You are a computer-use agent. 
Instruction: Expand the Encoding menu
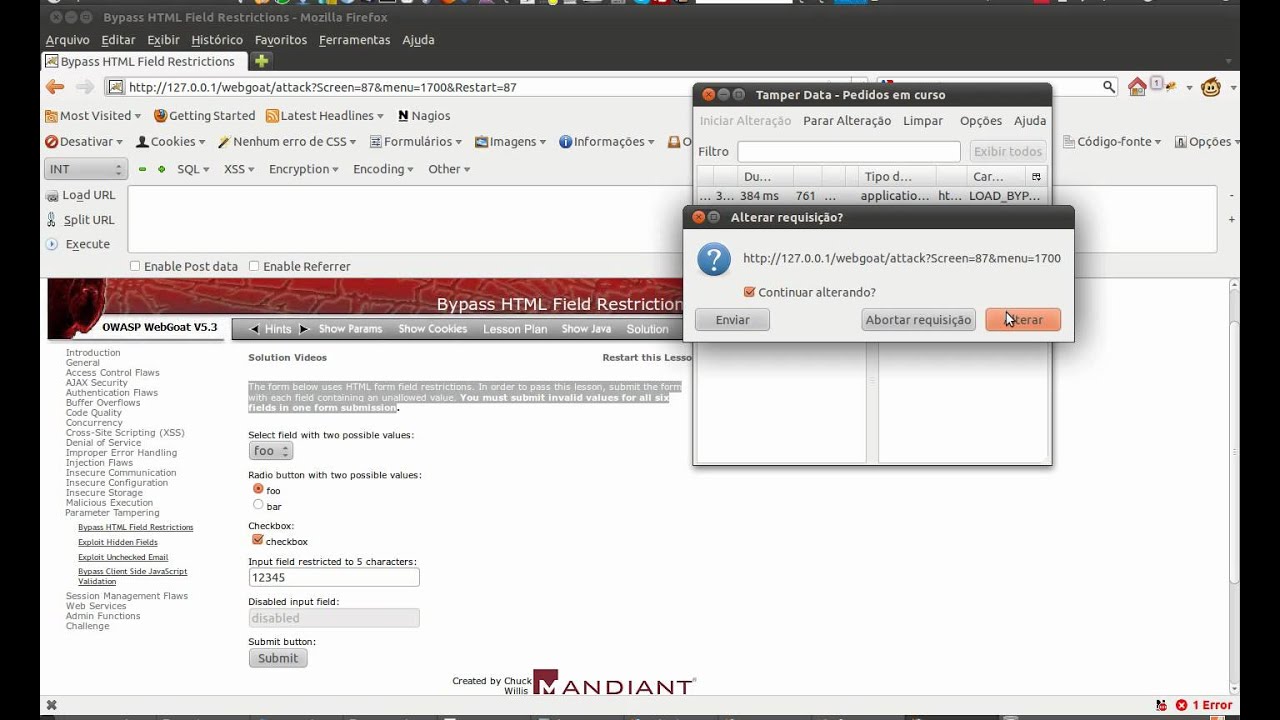pos(383,169)
